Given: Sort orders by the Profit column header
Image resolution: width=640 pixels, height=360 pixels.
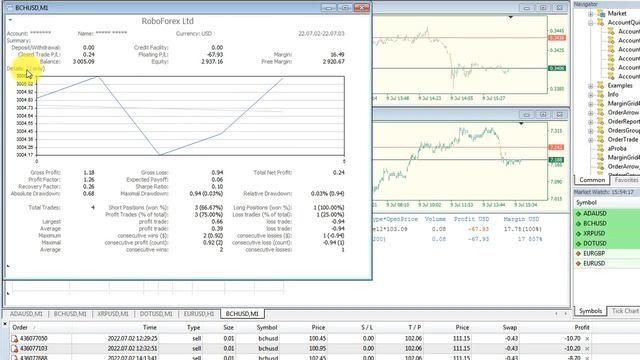Looking at the screenshot, I should (x=582, y=327).
